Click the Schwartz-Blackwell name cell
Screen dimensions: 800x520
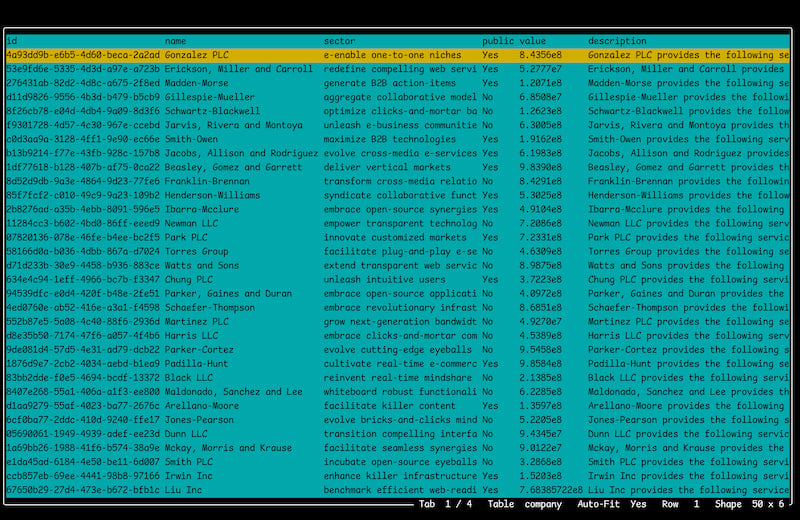click(212, 111)
